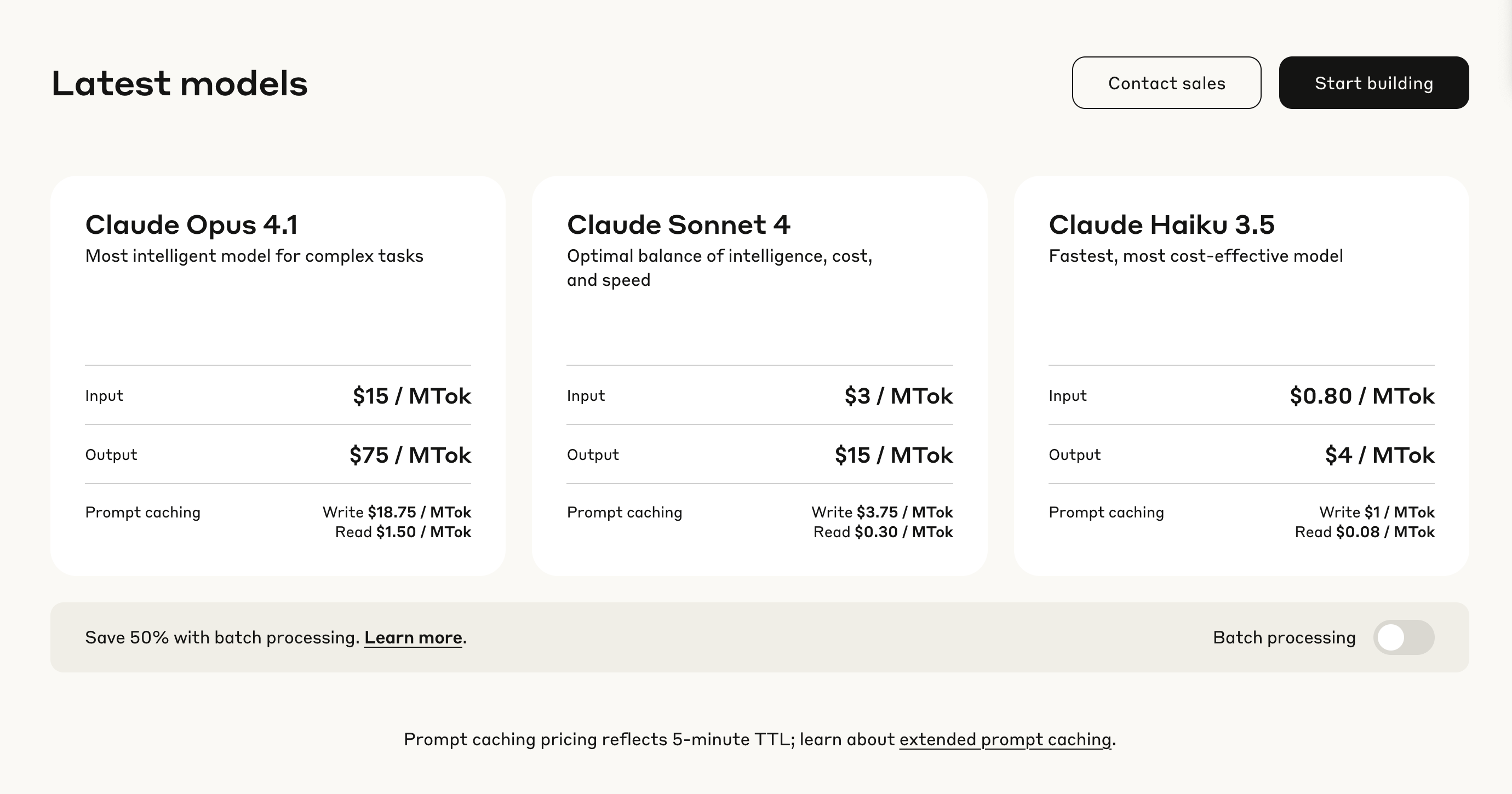The width and height of the screenshot is (1512, 794).
Task: Open the extended prompt caching link
Action: tap(1005, 739)
